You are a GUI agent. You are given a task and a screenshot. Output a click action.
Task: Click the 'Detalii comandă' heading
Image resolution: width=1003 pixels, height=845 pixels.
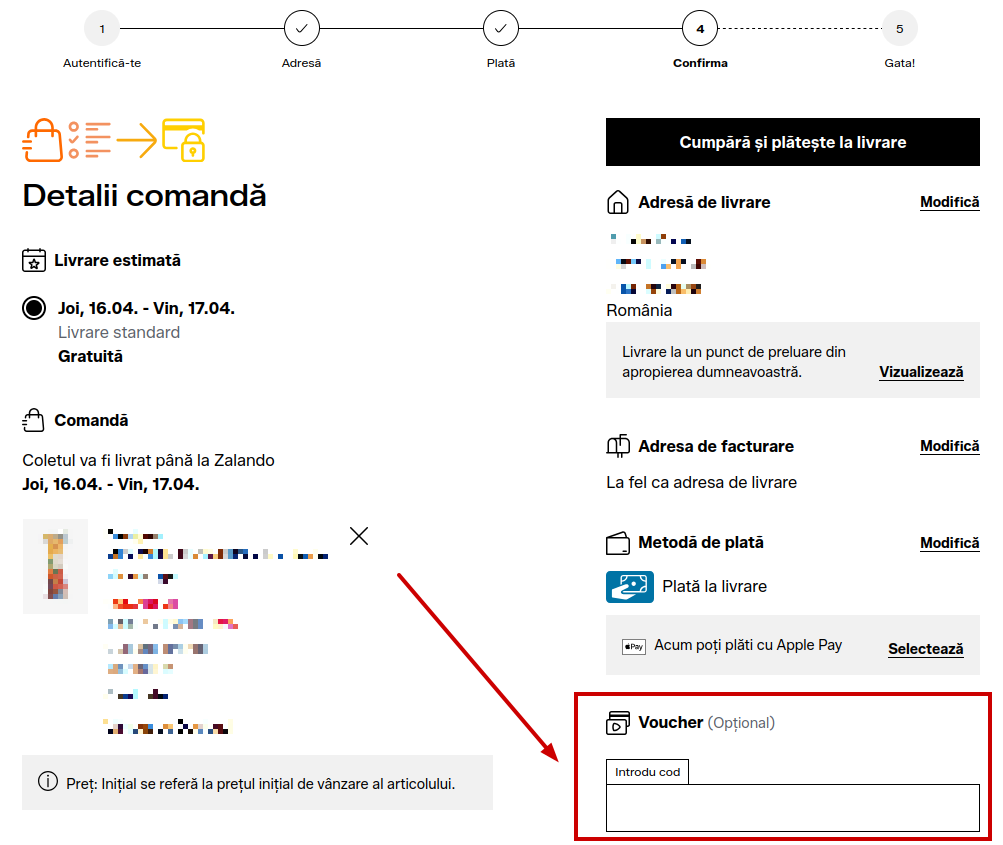click(144, 195)
